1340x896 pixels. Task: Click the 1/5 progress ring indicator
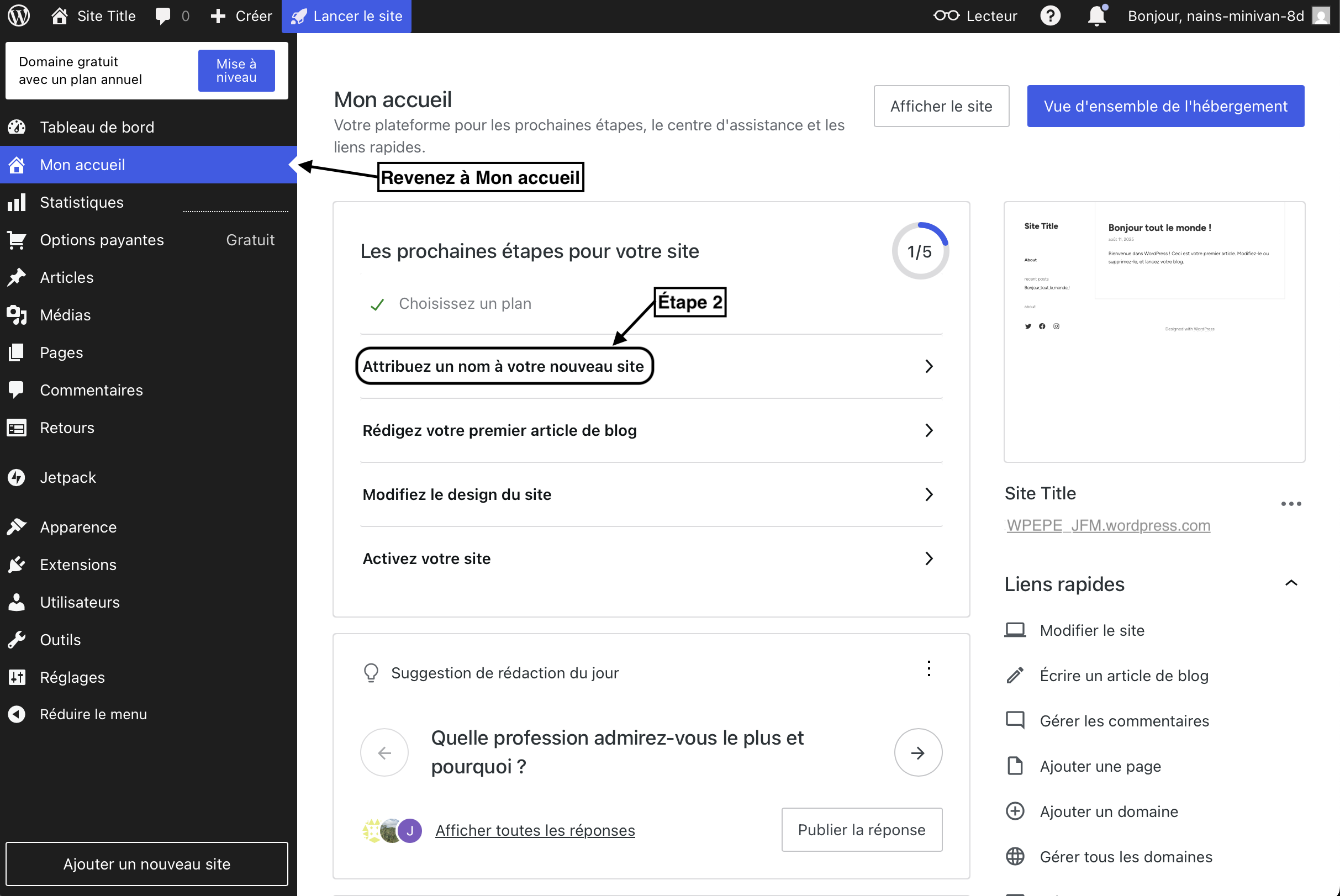(920, 251)
